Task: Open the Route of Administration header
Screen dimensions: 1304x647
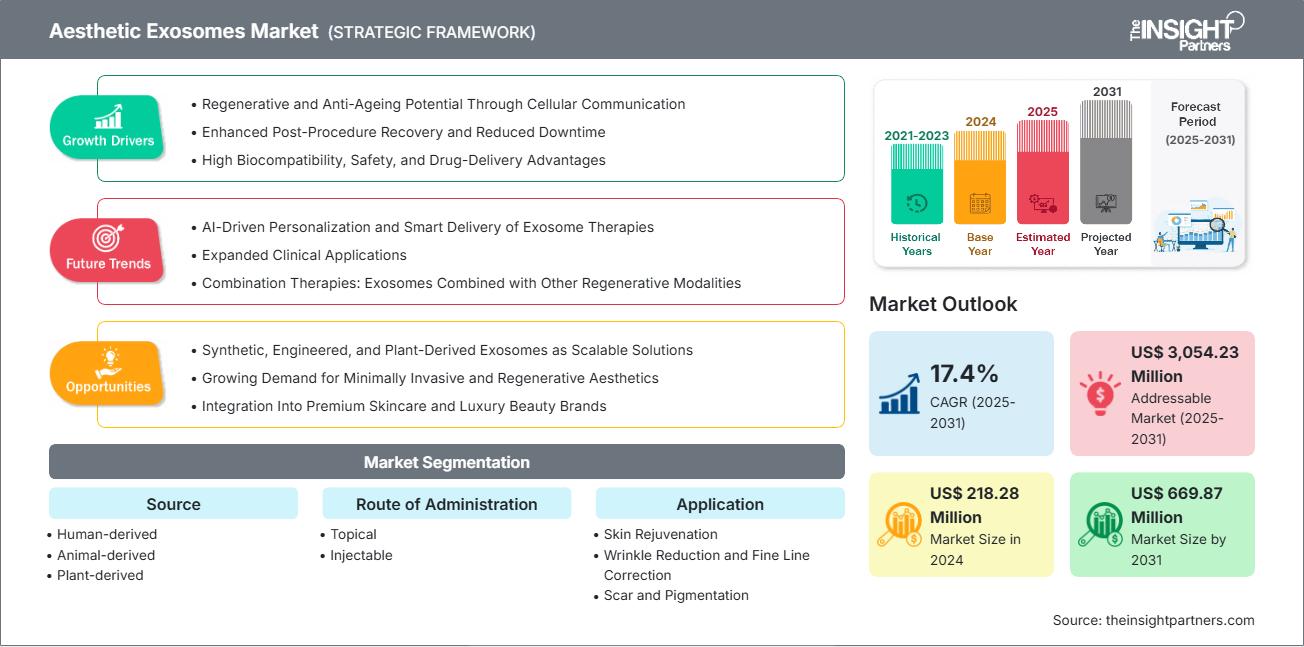Action: tap(446, 504)
